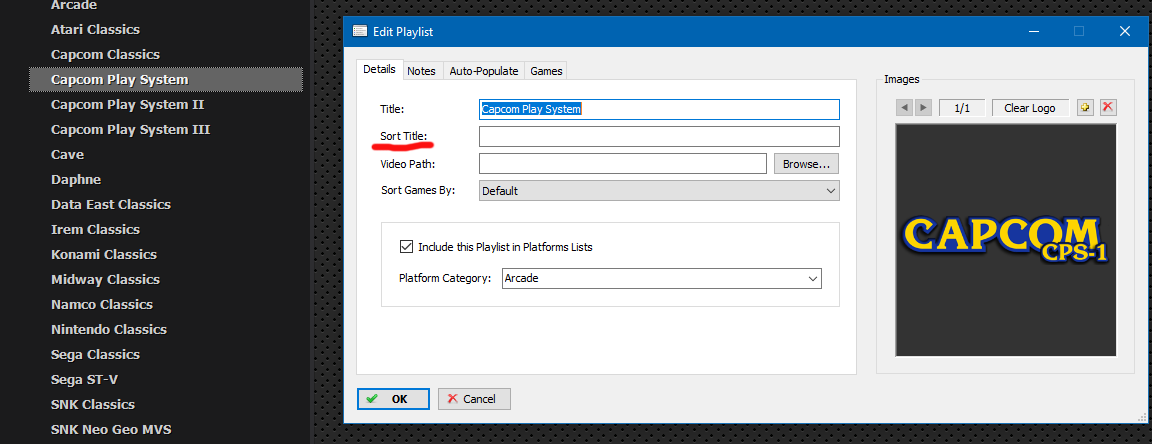Viewport: 1152px width, 444px height.
Task: Delete current image with red X icon
Action: (x=1109, y=108)
